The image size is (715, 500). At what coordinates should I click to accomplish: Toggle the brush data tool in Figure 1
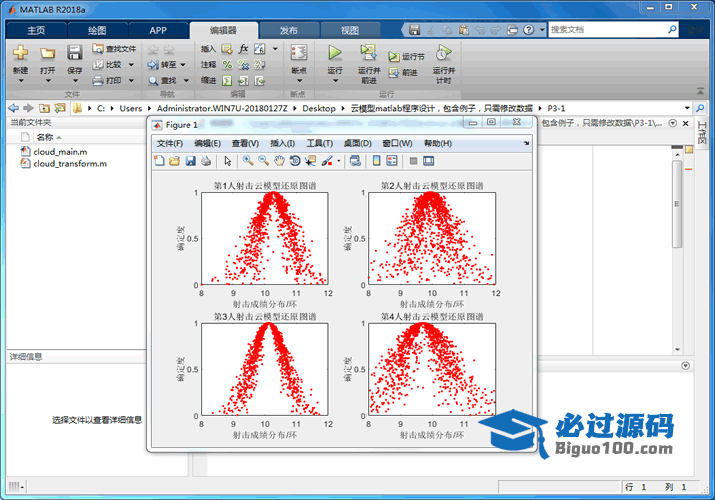327,161
